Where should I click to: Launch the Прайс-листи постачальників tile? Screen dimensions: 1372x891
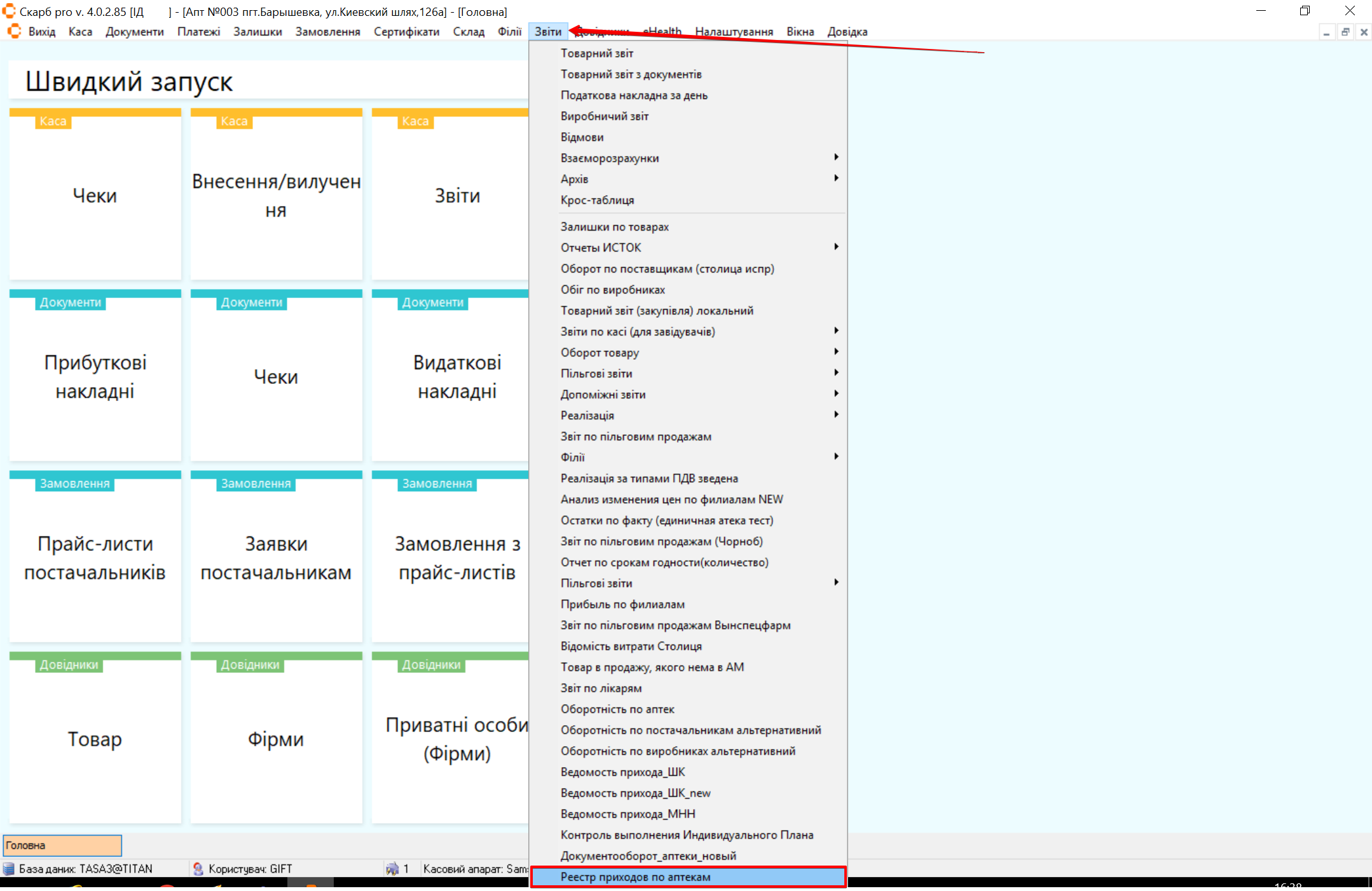(95, 557)
